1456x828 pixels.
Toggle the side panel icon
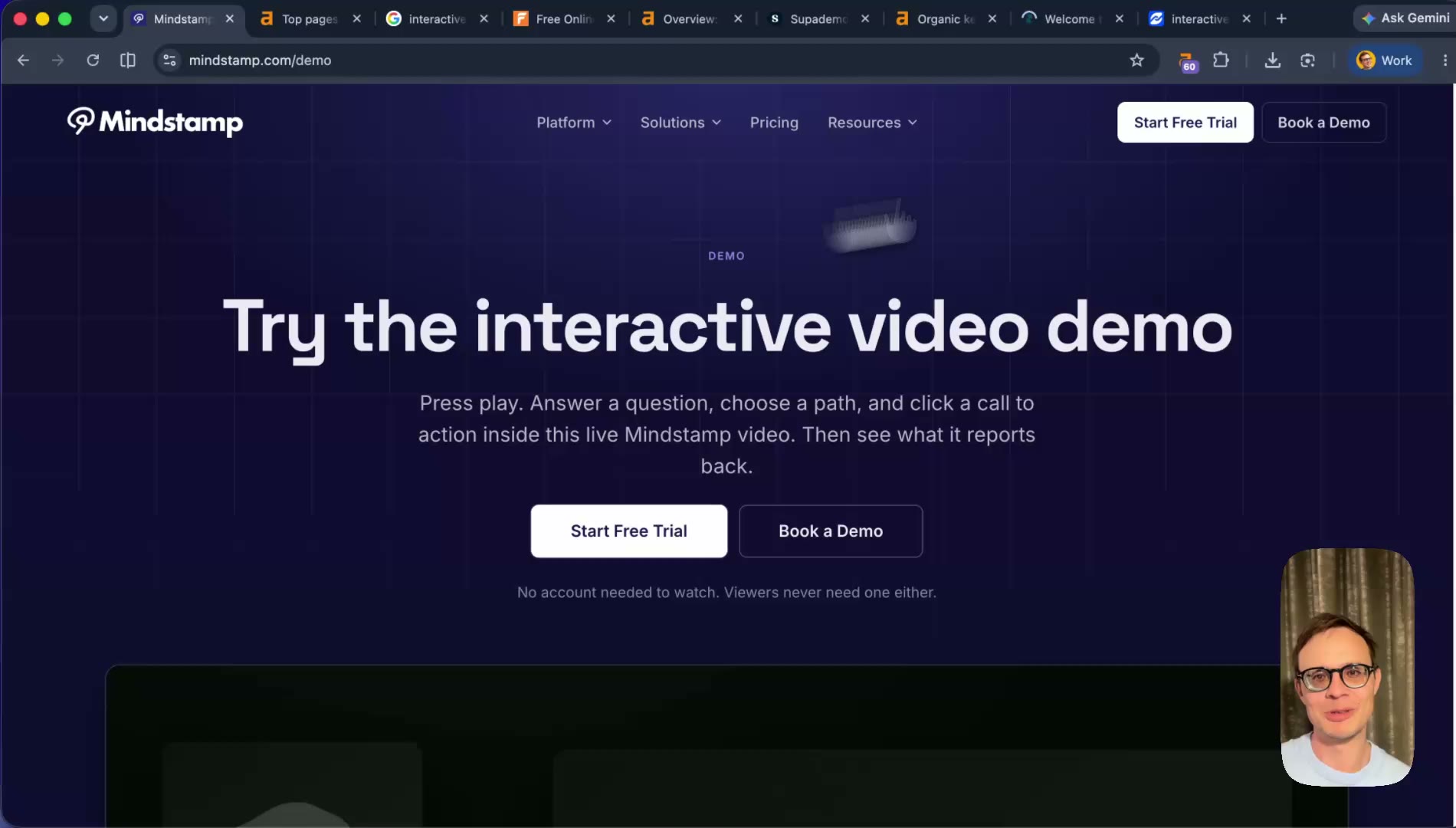click(x=128, y=60)
